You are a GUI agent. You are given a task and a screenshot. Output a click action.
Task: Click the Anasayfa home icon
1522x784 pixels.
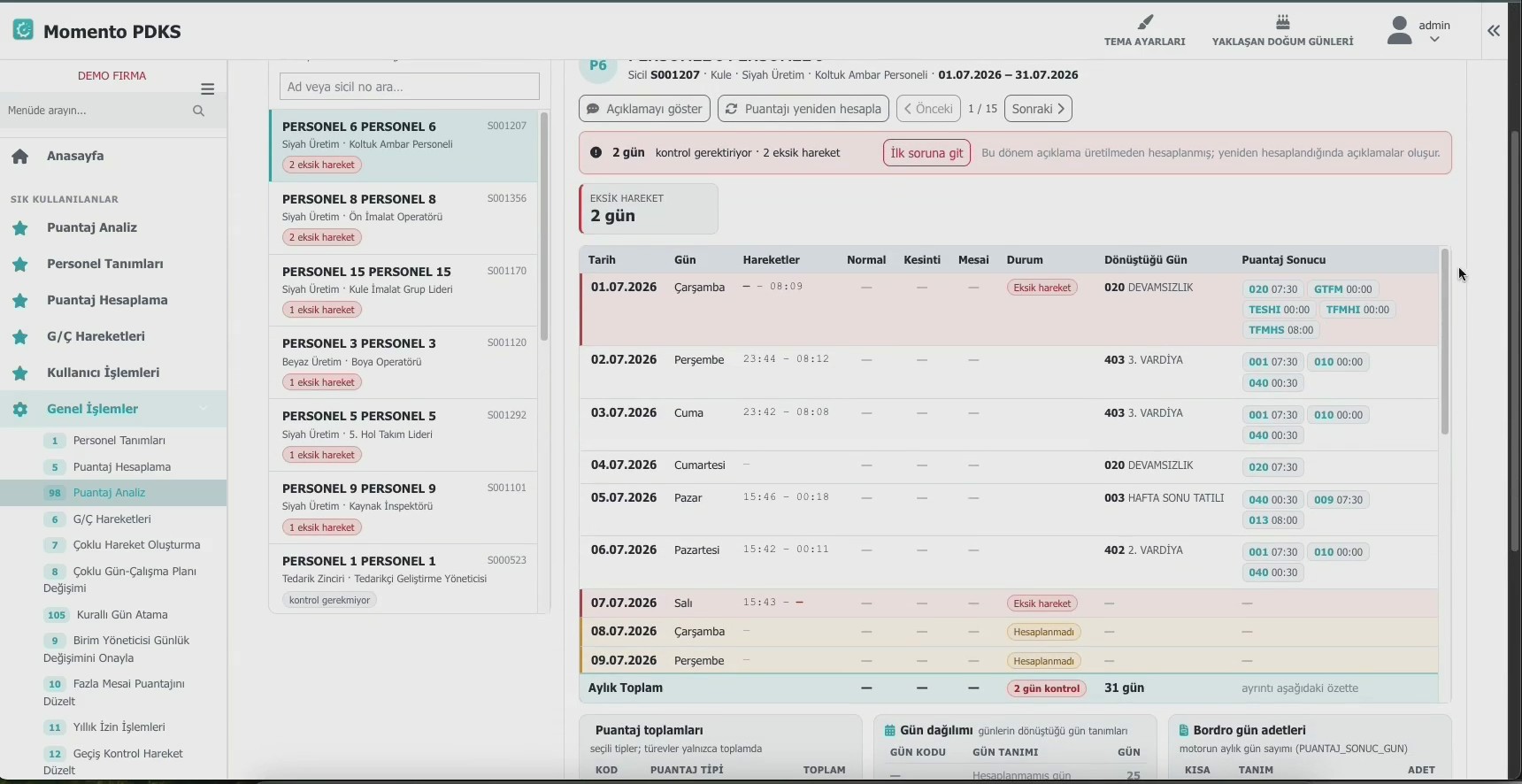[20, 157]
